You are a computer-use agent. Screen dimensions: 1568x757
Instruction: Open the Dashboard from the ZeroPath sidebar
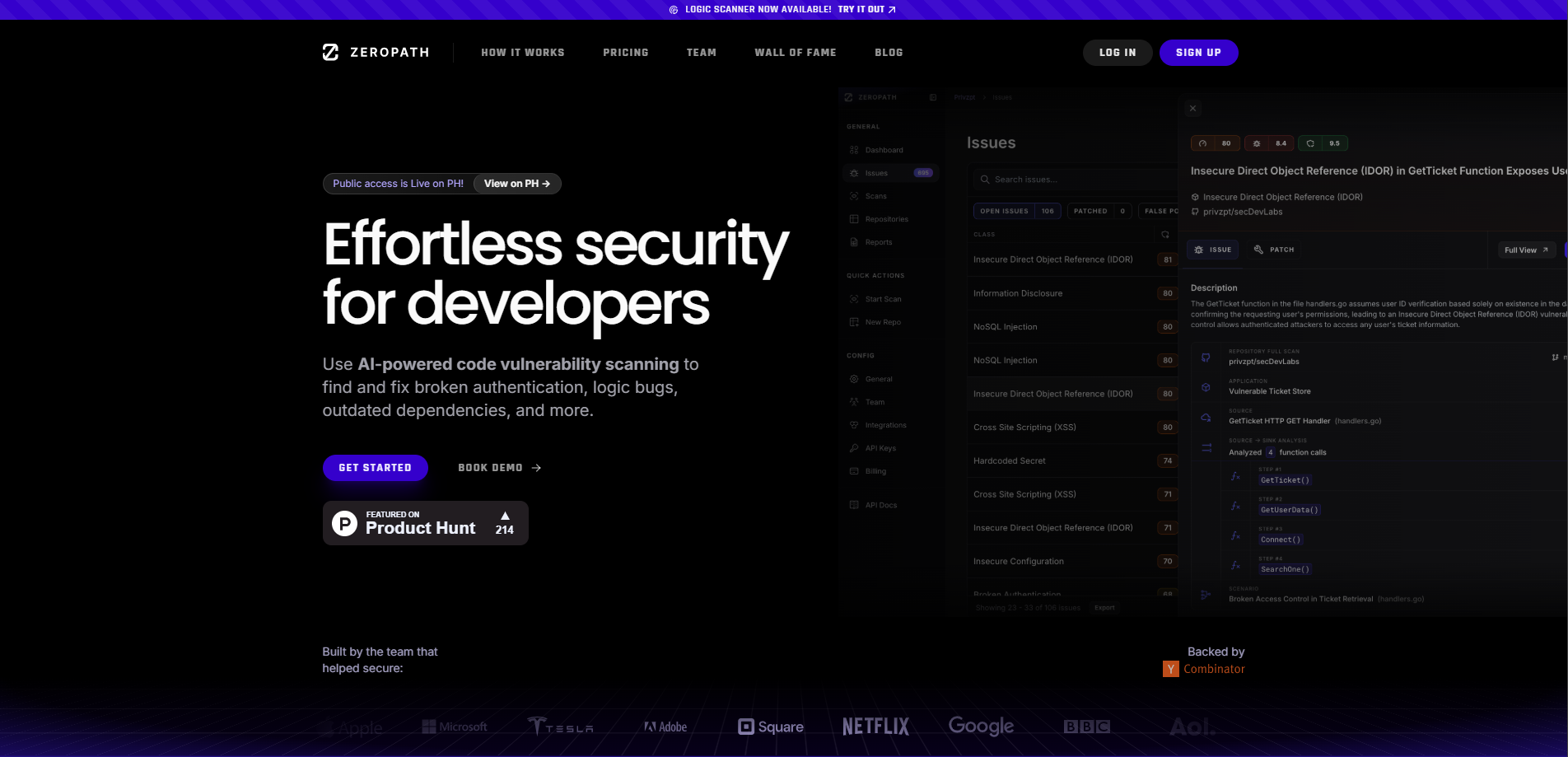[884, 150]
